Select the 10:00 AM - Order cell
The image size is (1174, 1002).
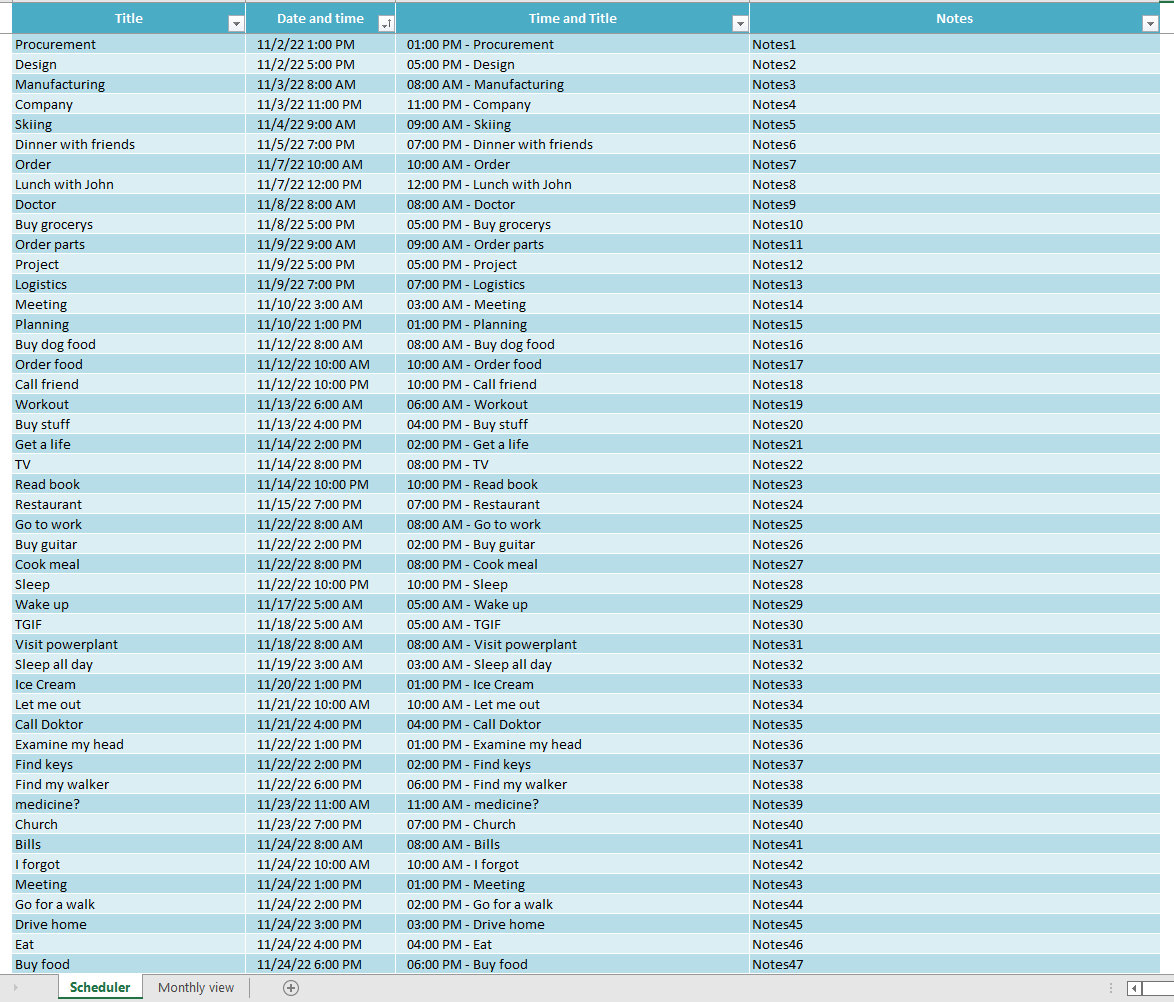(x=573, y=165)
